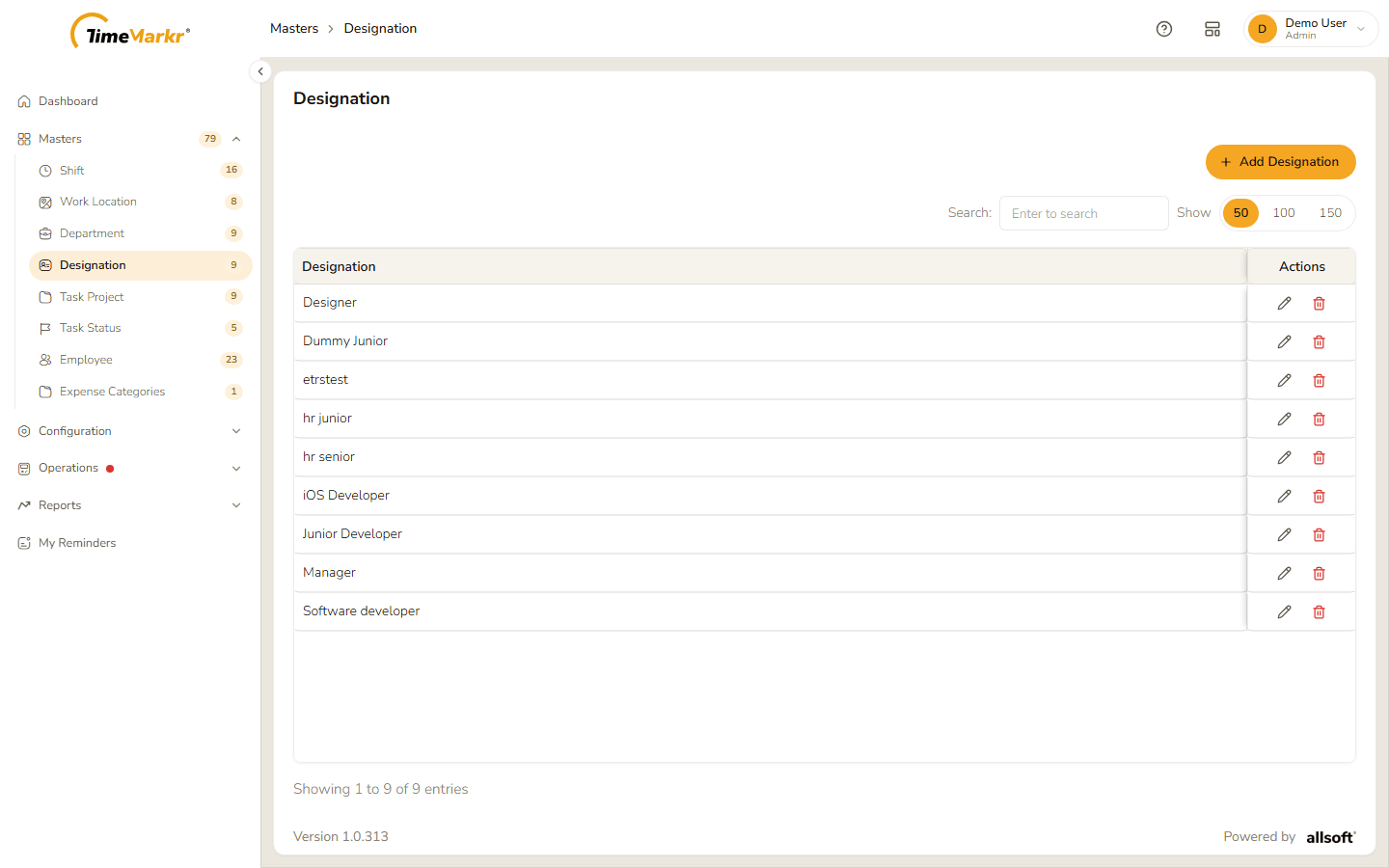Open the Dashboard page
This screenshot has height=868, width=1389.
(130, 101)
